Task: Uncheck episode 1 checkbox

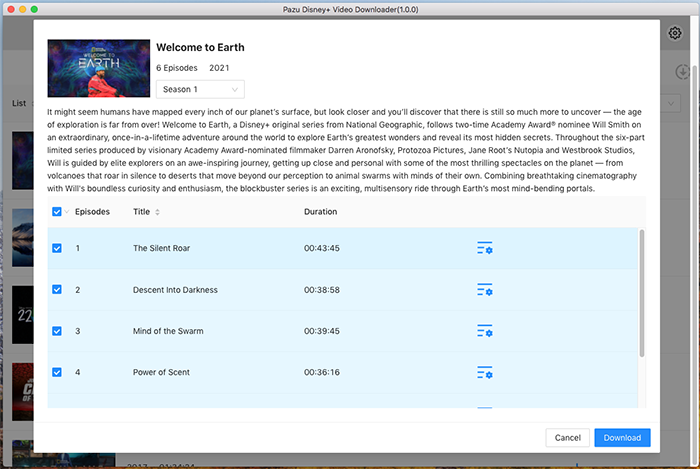Action: coord(57,248)
